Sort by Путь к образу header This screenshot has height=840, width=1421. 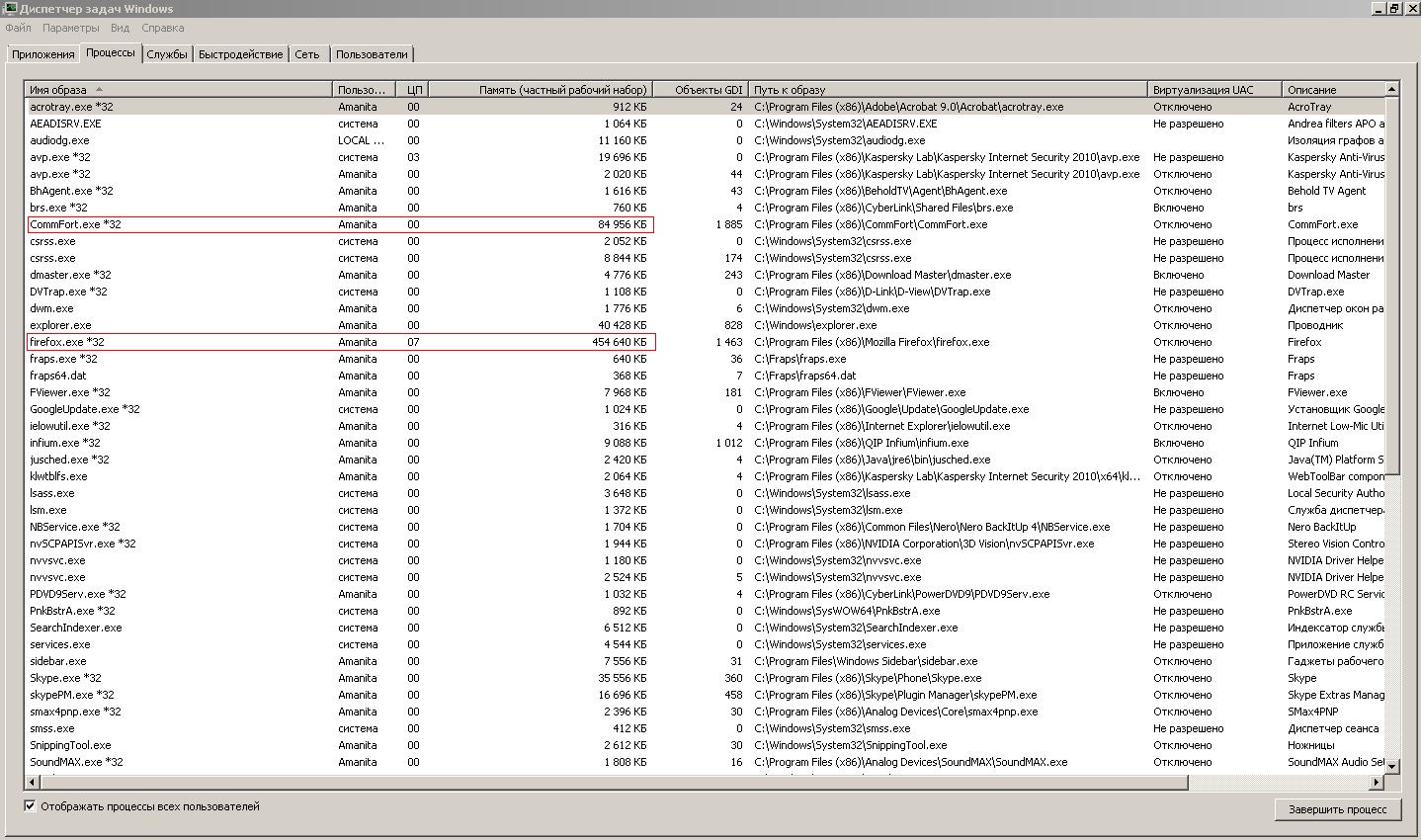click(x=948, y=90)
